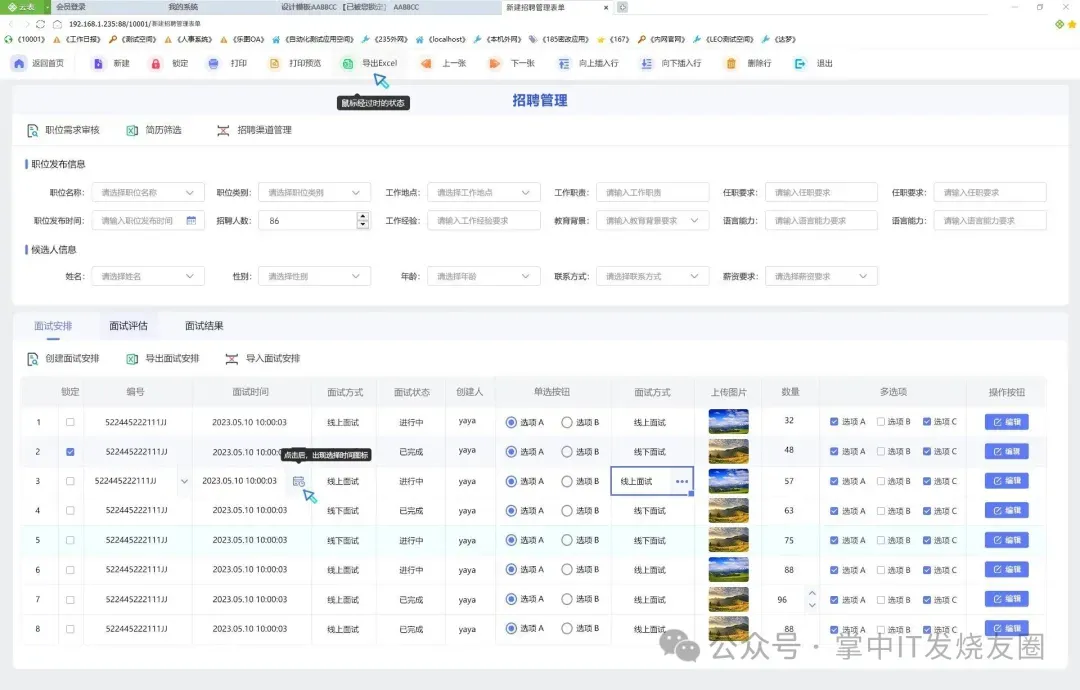
Task: Open the 职位类别 dropdown
Action: click(315, 193)
